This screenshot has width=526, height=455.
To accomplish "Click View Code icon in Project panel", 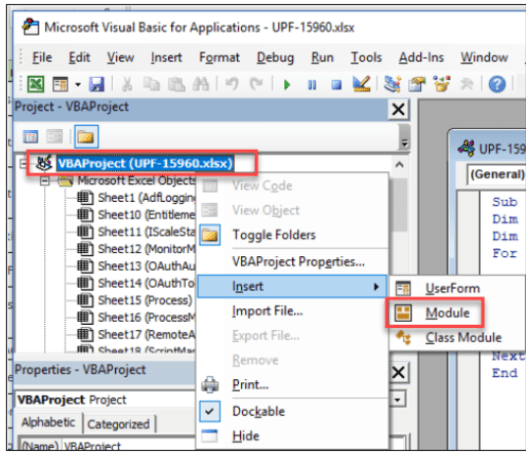I will (31, 137).
